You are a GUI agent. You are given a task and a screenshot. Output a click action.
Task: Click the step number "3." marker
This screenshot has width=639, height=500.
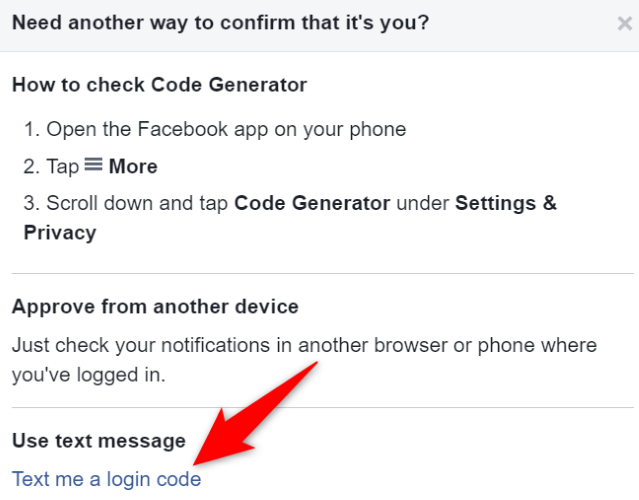point(31,203)
